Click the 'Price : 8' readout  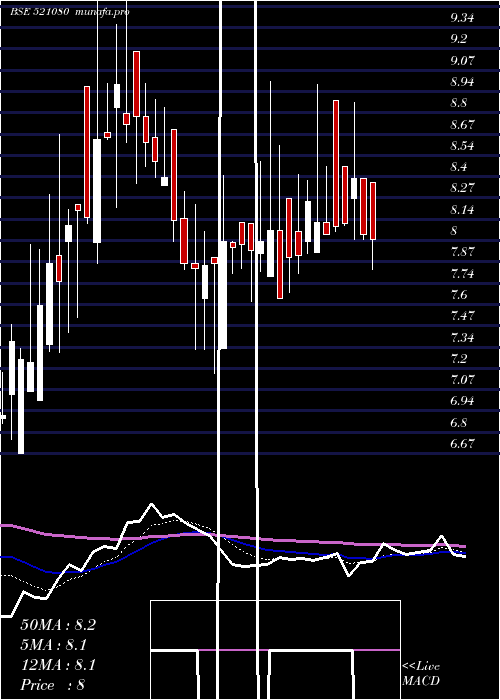point(53,685)
